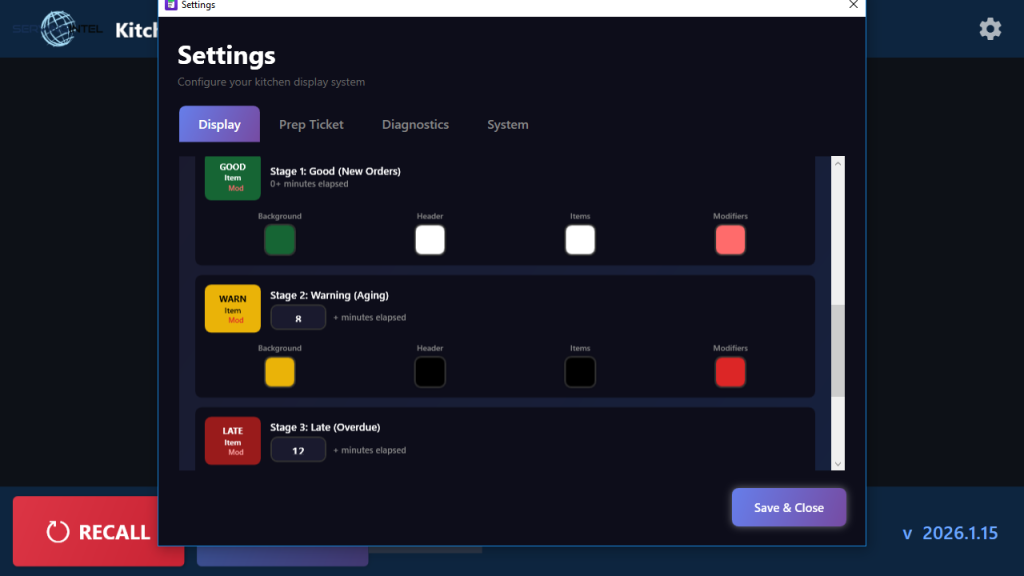1024x576 pixels.
Task: Click the scroll-up arrow in settings list
Action: coord(838,164)
